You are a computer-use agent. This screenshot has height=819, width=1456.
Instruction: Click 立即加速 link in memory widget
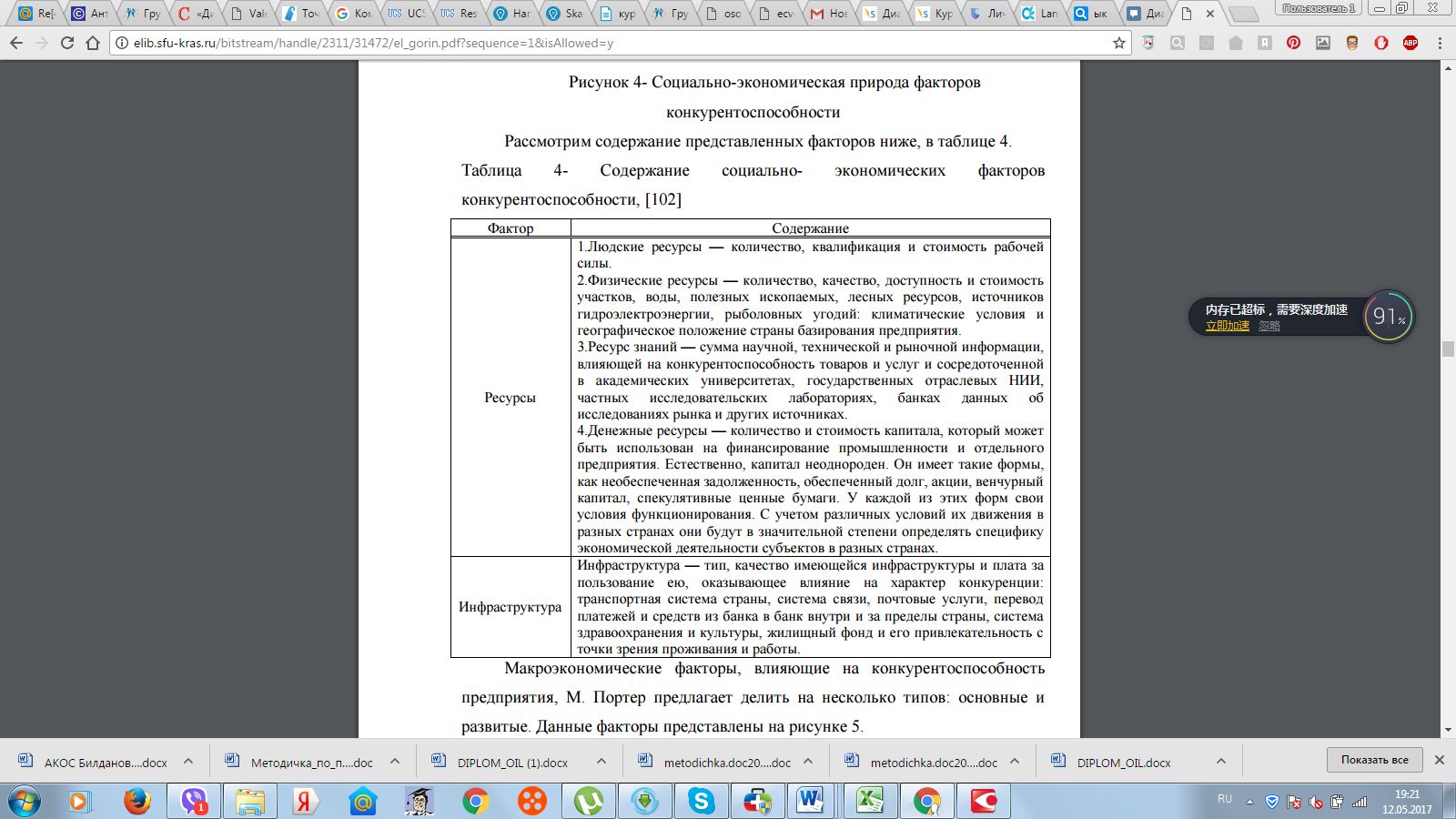[x=1228, y=326]
